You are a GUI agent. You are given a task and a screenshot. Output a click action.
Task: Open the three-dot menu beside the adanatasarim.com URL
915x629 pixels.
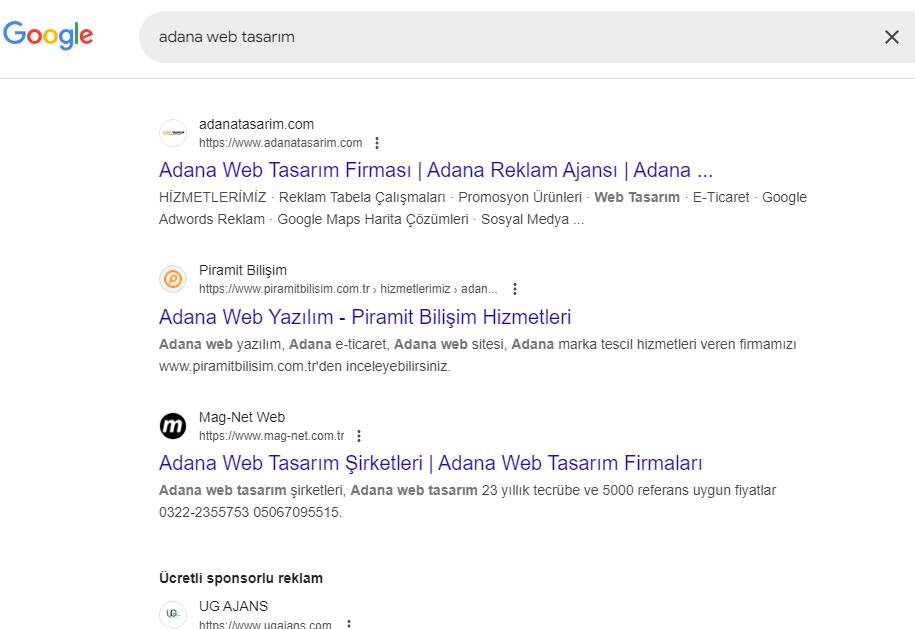377,143
